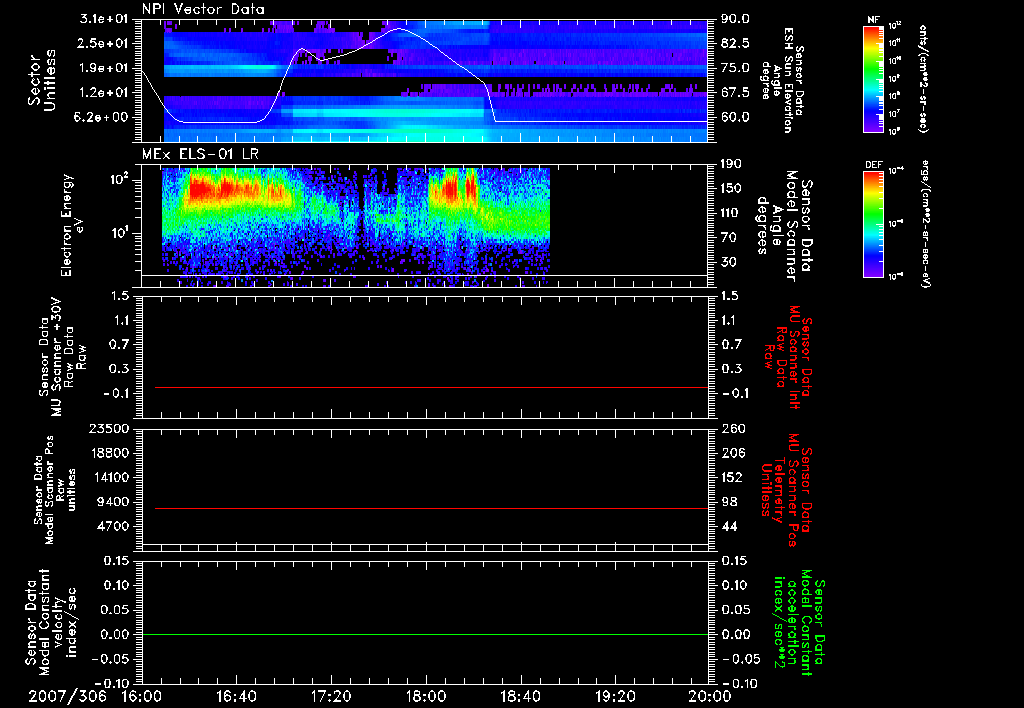Click the 18:40 time tick label
This screenshot has height=708, width=1024.
click(x=520, y=696)
